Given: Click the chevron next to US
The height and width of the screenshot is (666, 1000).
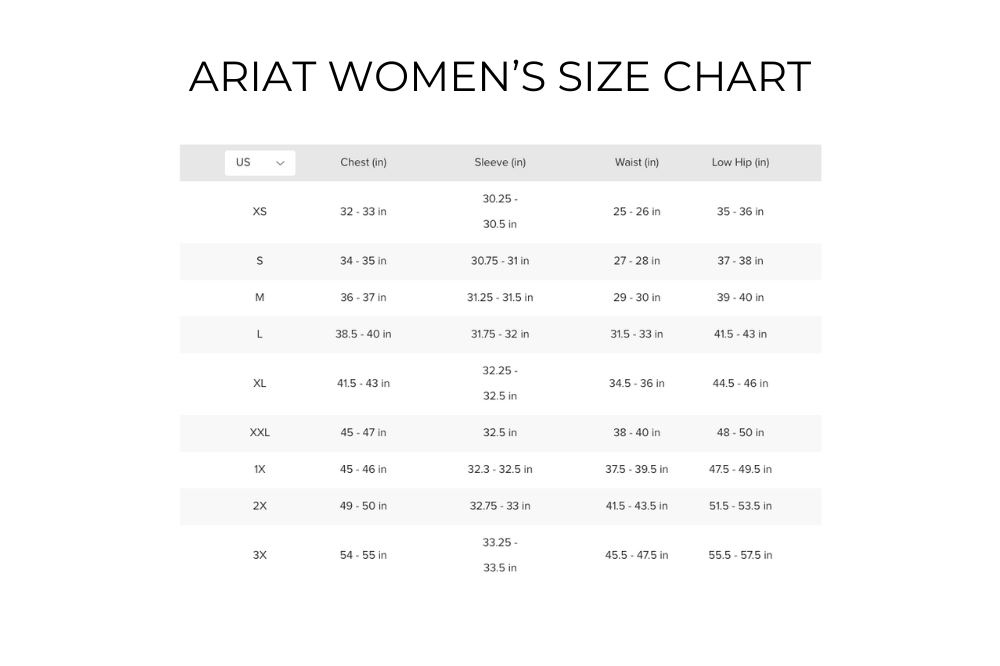Looking at the screenshot, I should (x=281, y=162).
